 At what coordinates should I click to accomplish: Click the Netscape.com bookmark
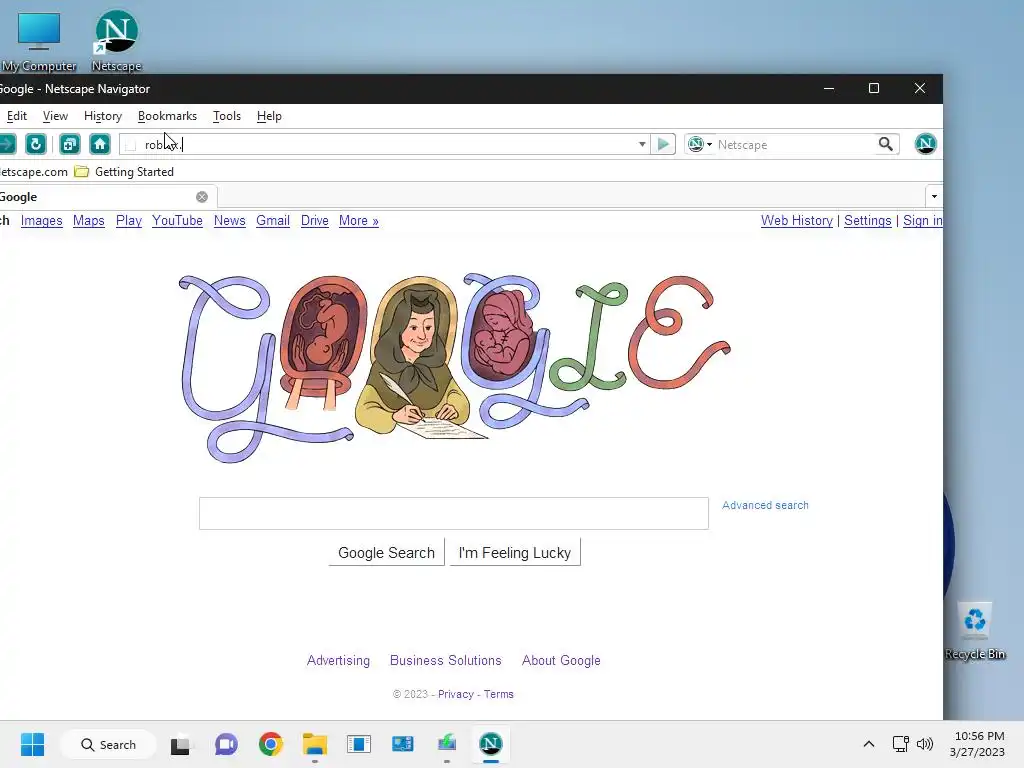[x=33, y=172]
